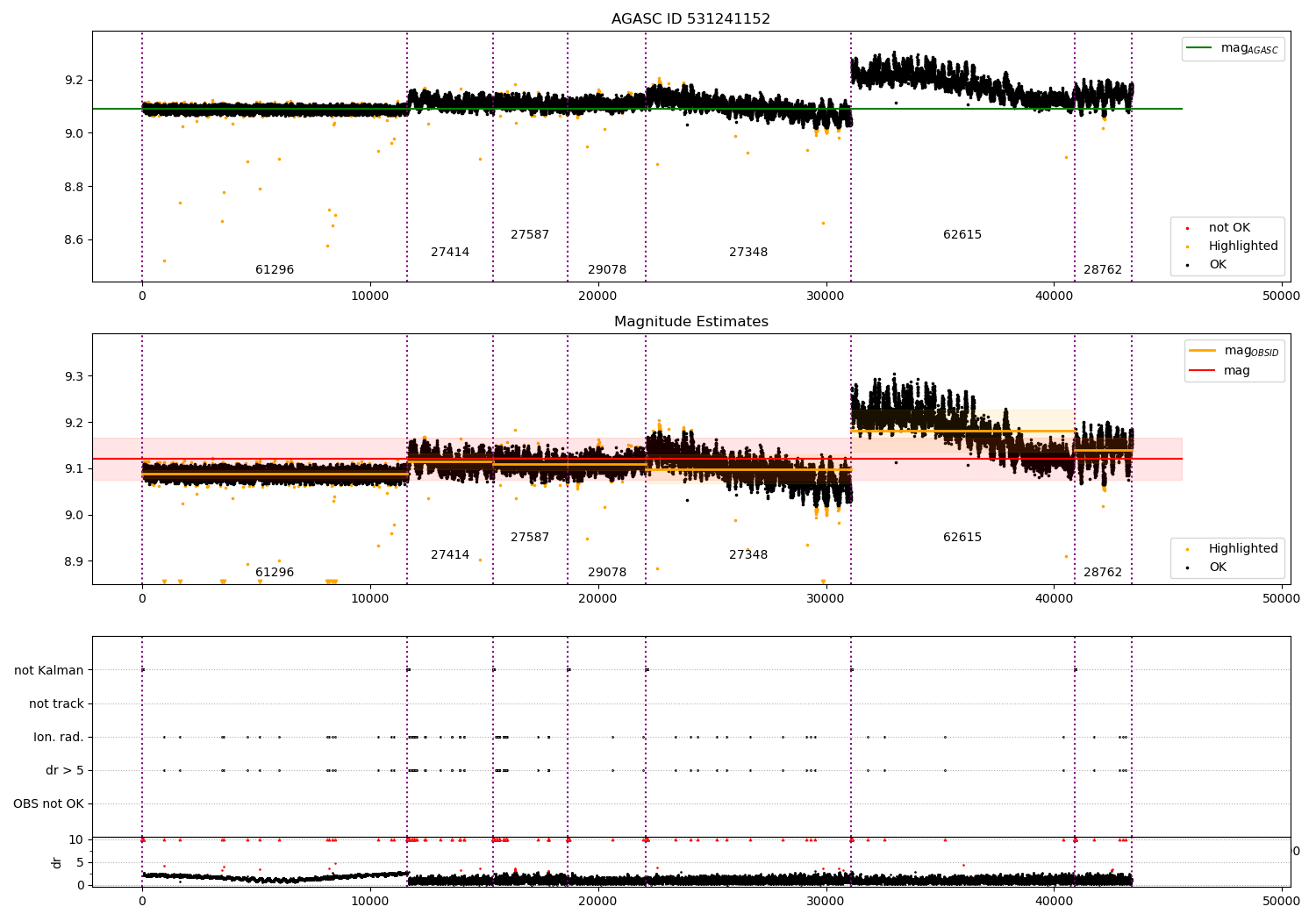The width and height of the screenshot is (1316, 921).
Task: Click obsid label 28762 in top plot
Action: [x=1103, y=270]
